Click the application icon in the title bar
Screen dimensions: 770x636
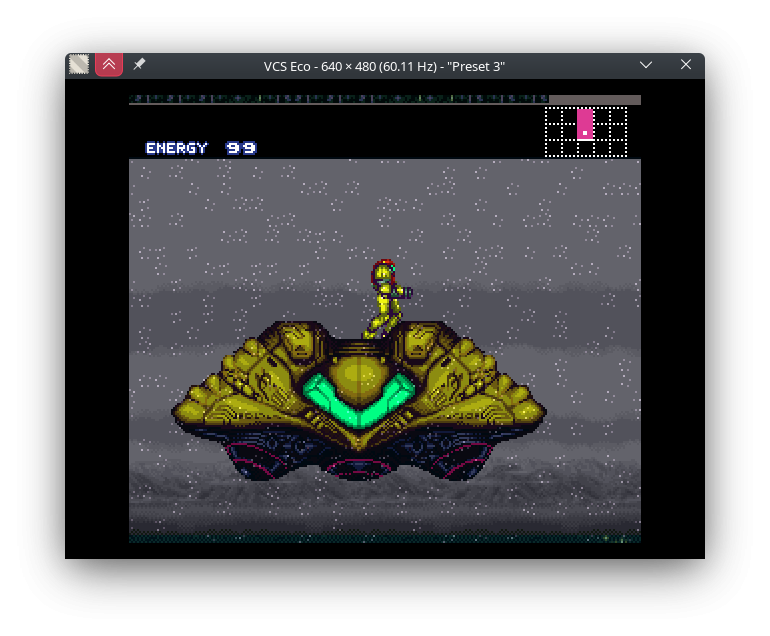pos(79,64)
